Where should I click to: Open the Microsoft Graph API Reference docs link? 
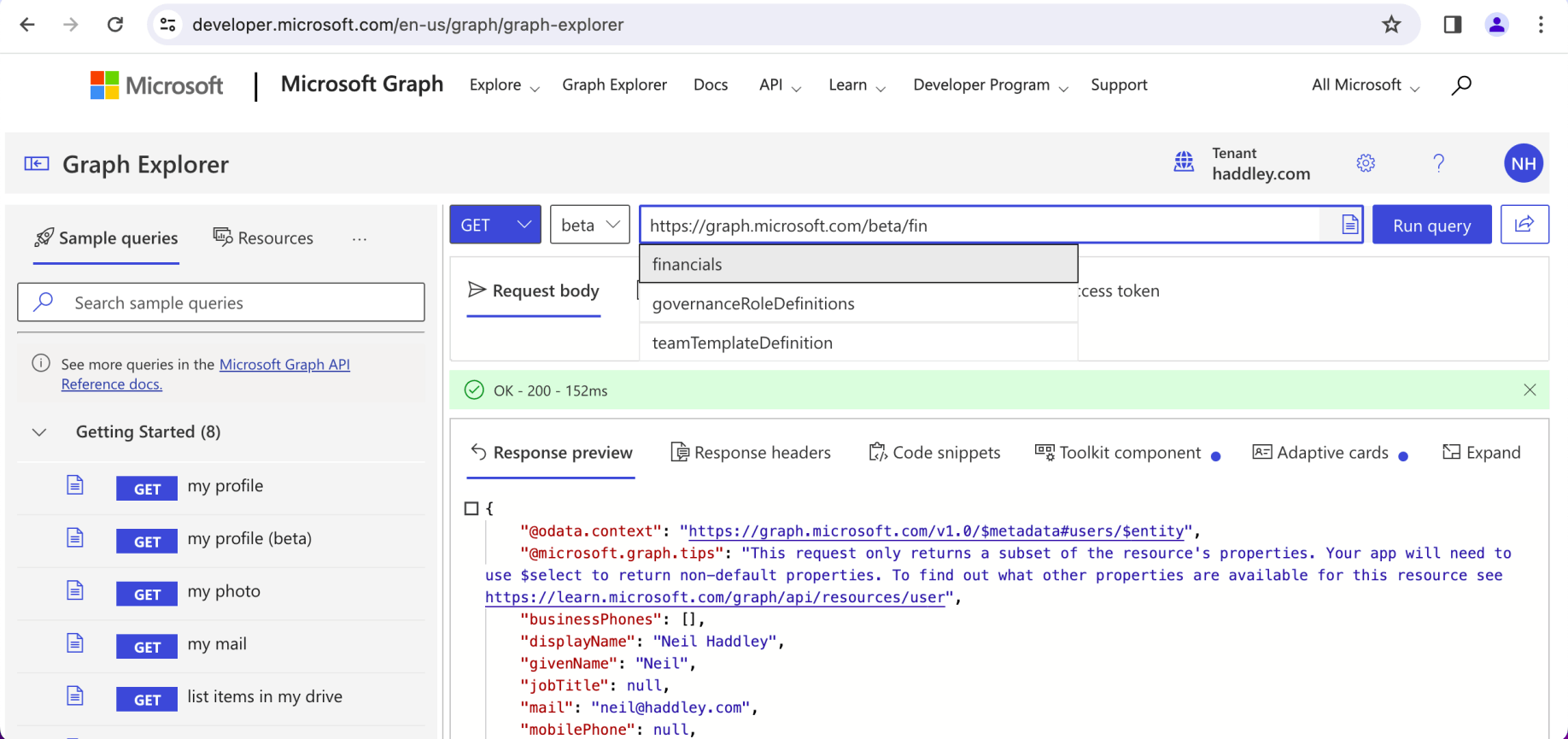coord(284,365)
